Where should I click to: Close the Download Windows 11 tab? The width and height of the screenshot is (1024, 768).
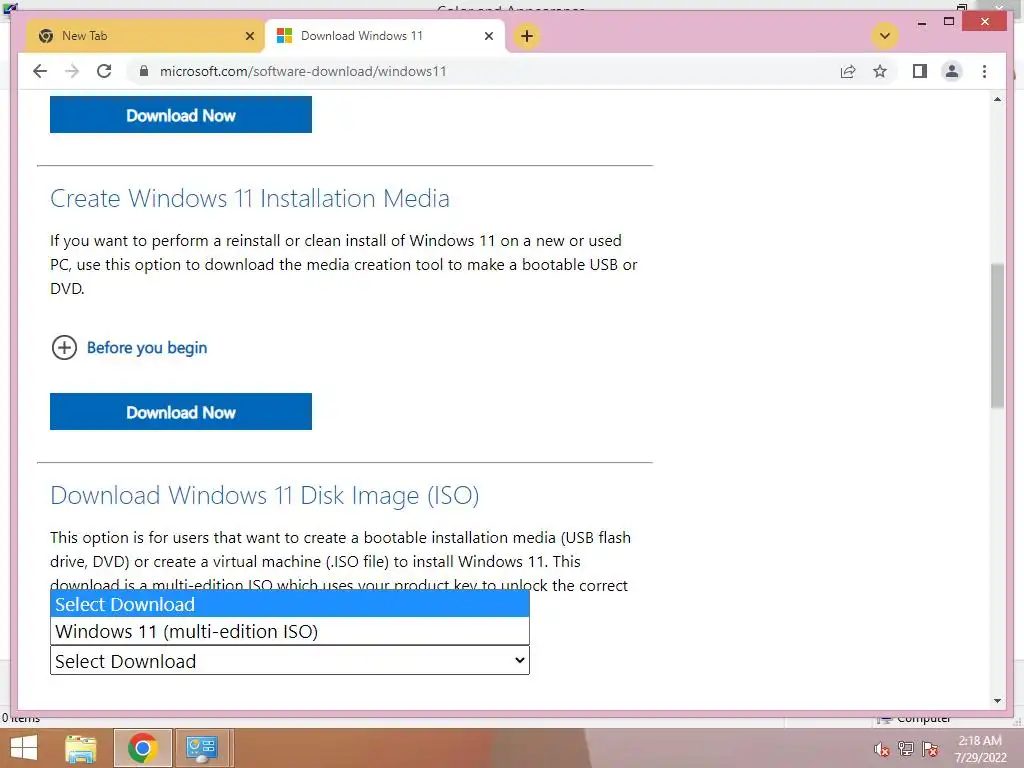[x=488, y=37]
